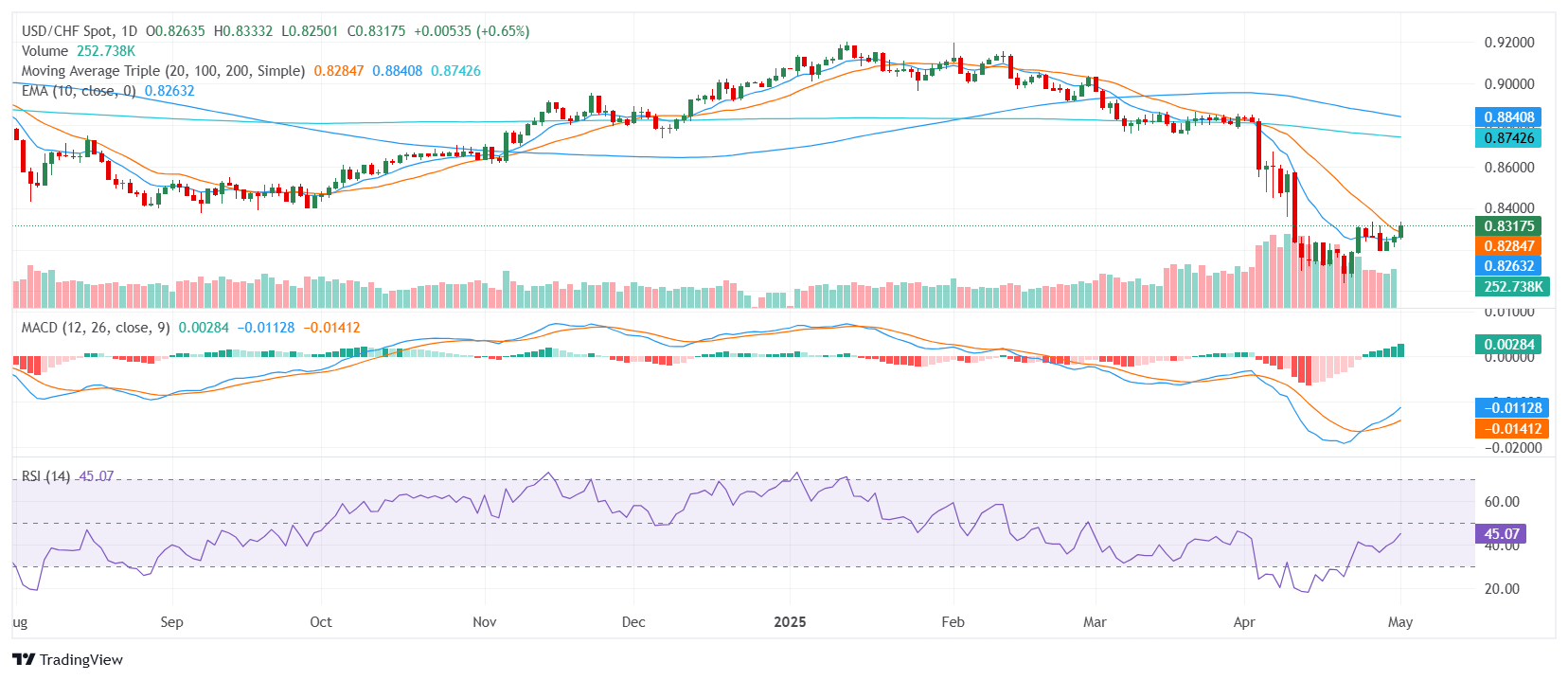Click the blue 0.88408 price tag
Screen dimensions: 1568x680
[1508, 117]
